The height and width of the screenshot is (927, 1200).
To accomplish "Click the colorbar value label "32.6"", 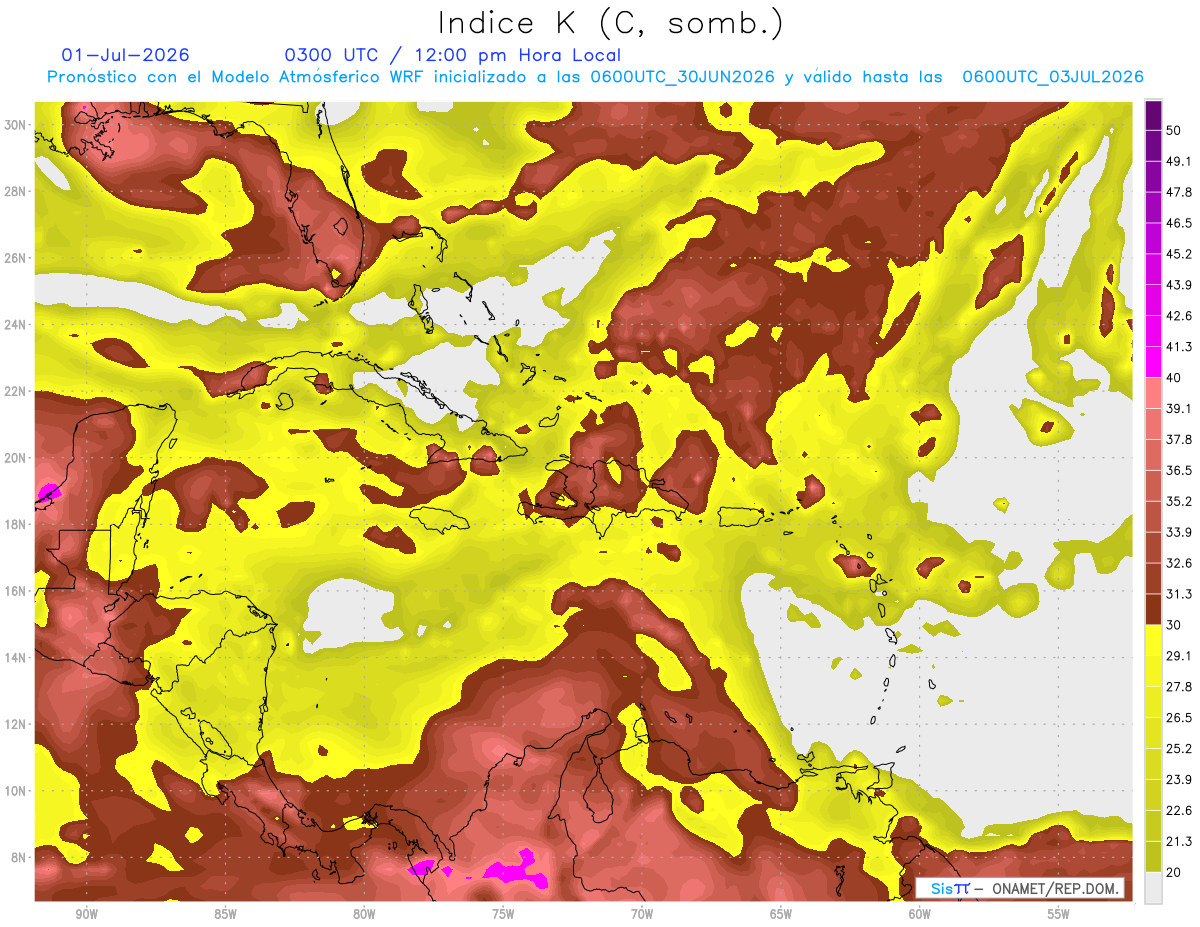I will (x=1178, y=563).
